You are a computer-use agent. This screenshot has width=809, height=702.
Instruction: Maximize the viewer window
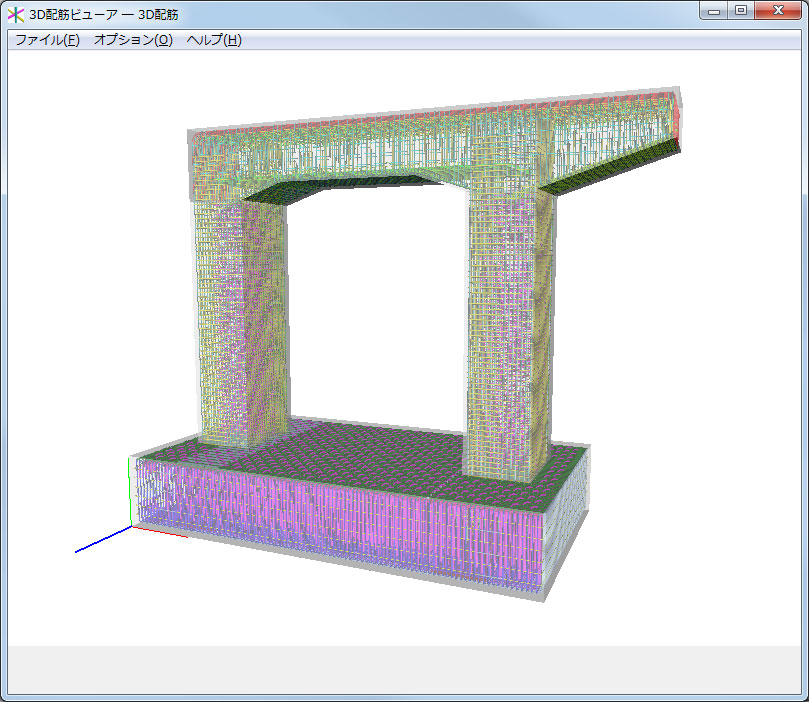click(741, 10)
